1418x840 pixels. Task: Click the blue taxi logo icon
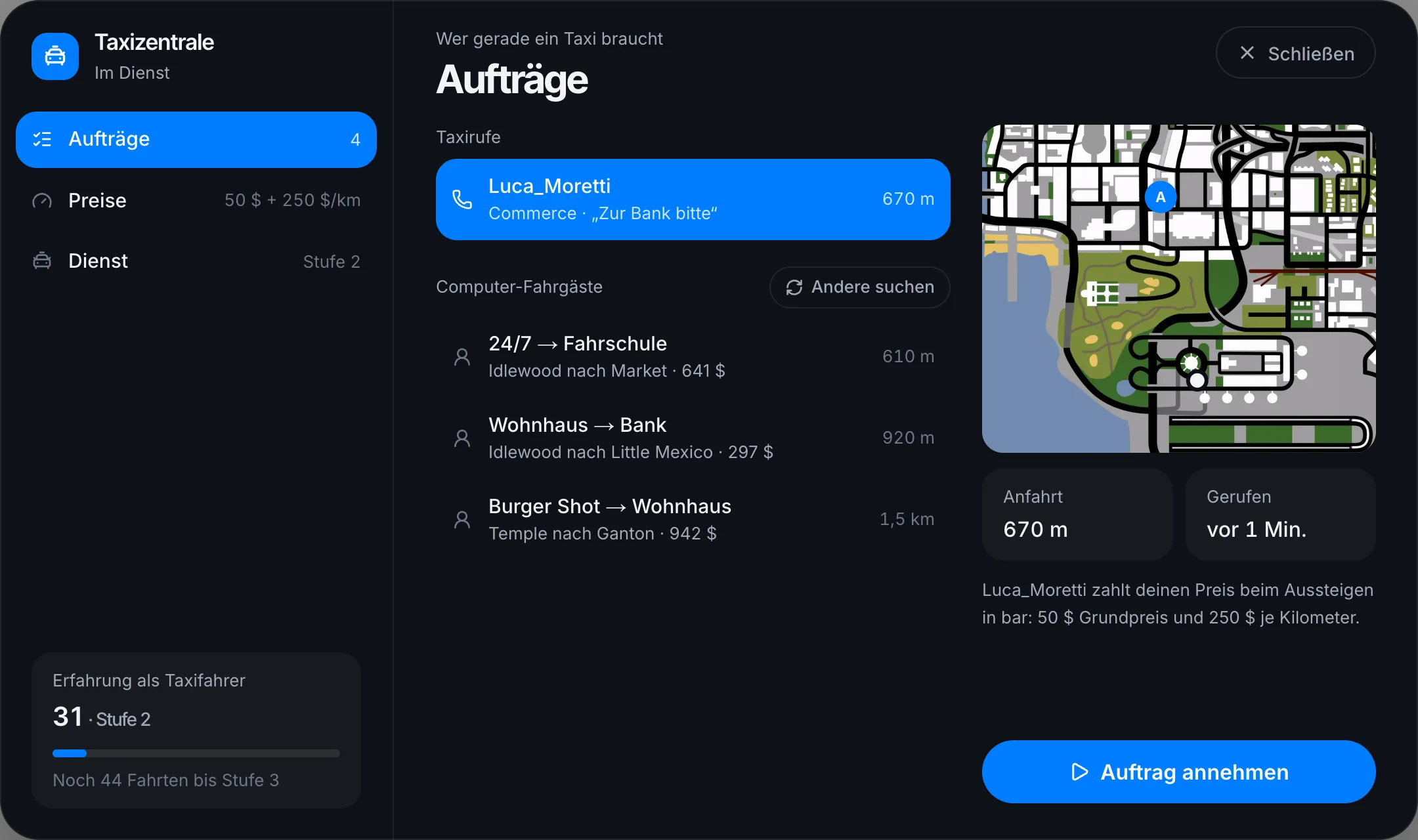click(x=55, y=56)
